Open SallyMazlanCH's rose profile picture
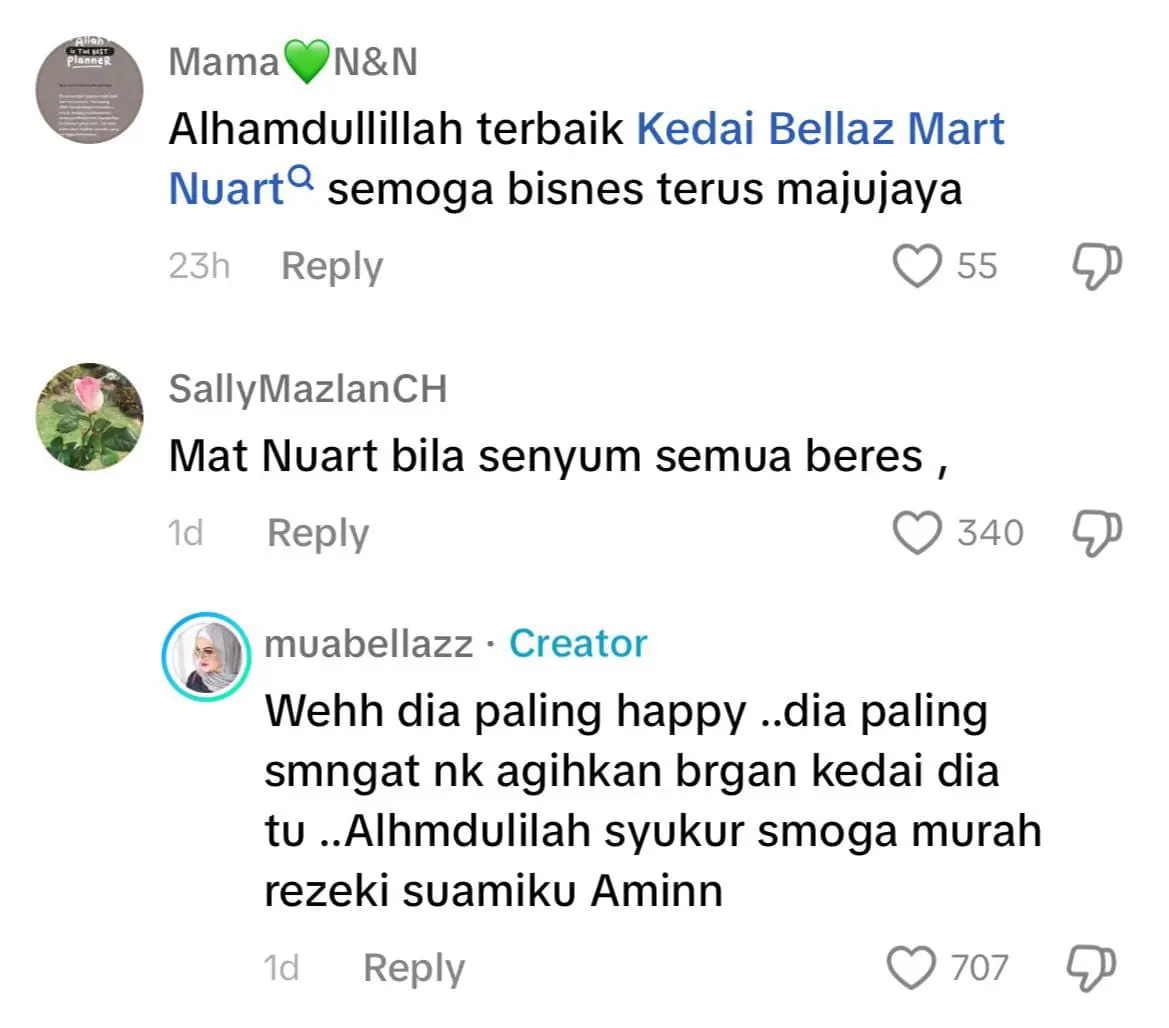Viewport: 1169px width, 1028px height. (x=88, y=416)
